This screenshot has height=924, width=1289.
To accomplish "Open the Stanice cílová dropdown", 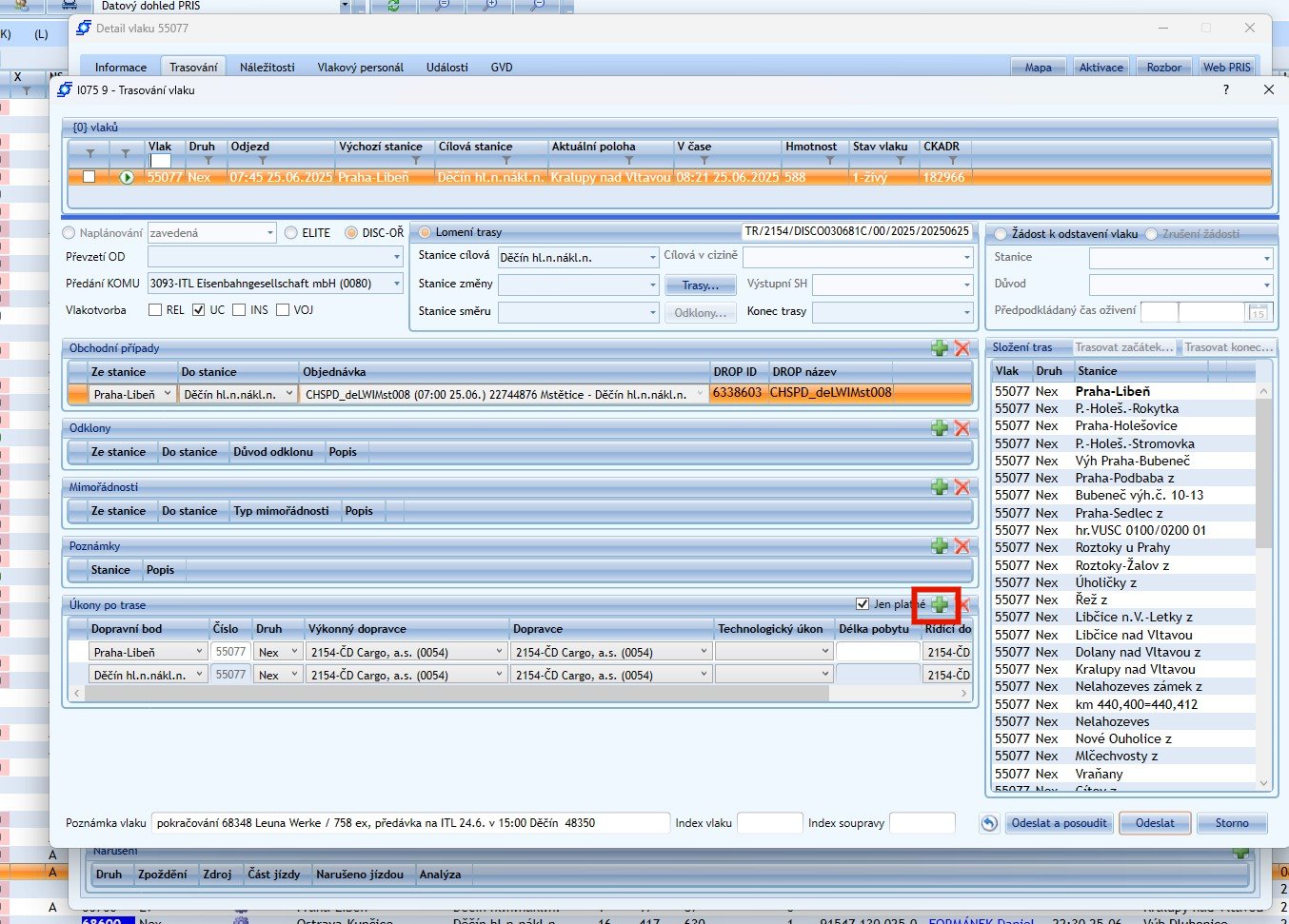I will 653,258.
